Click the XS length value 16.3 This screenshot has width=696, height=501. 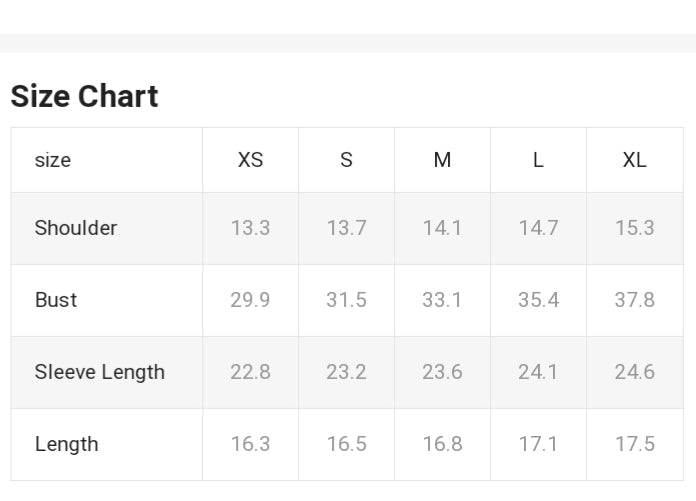pyautogui.click(x=250, y=444)
